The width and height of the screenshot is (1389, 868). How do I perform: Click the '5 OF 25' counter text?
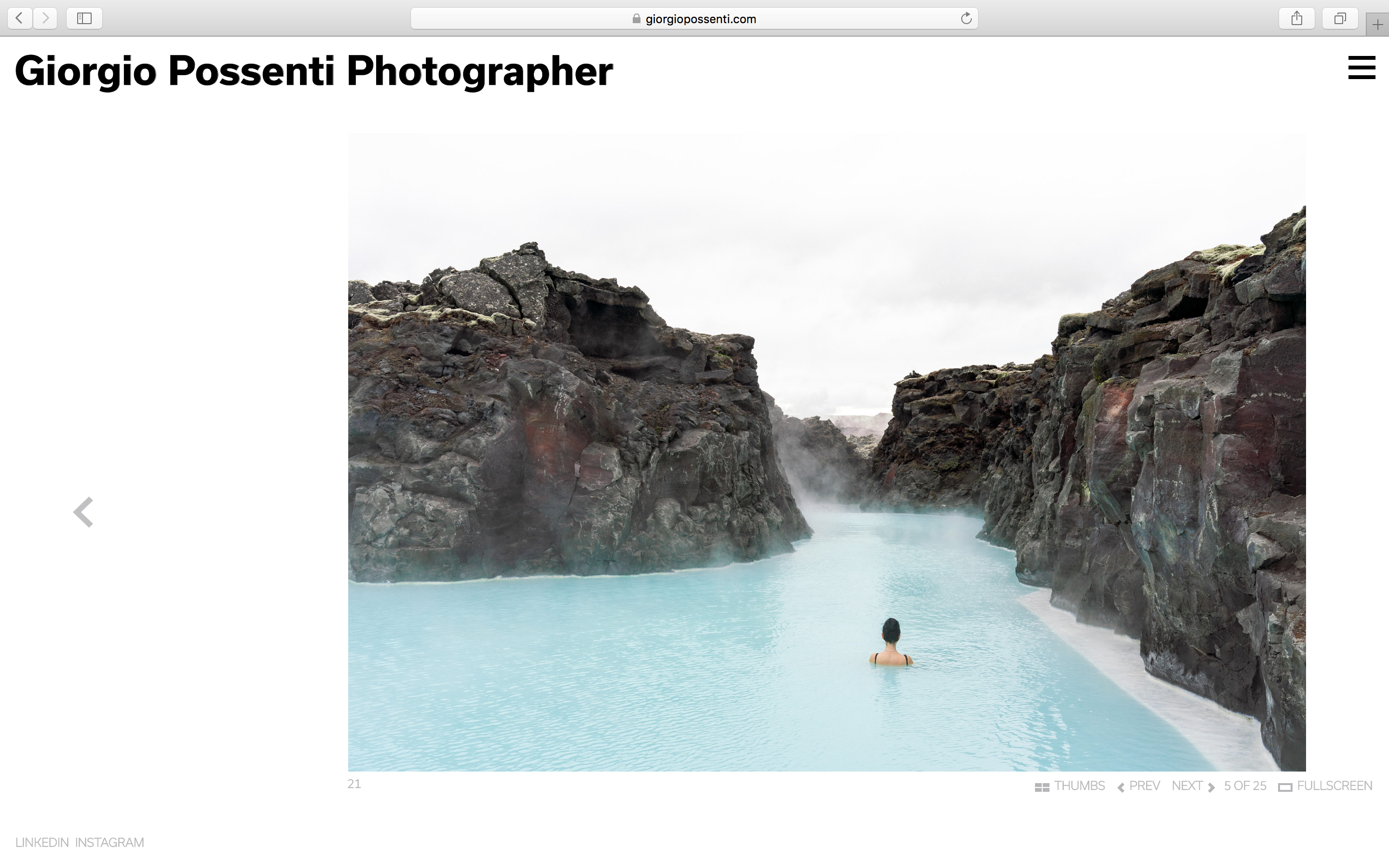1245,786
